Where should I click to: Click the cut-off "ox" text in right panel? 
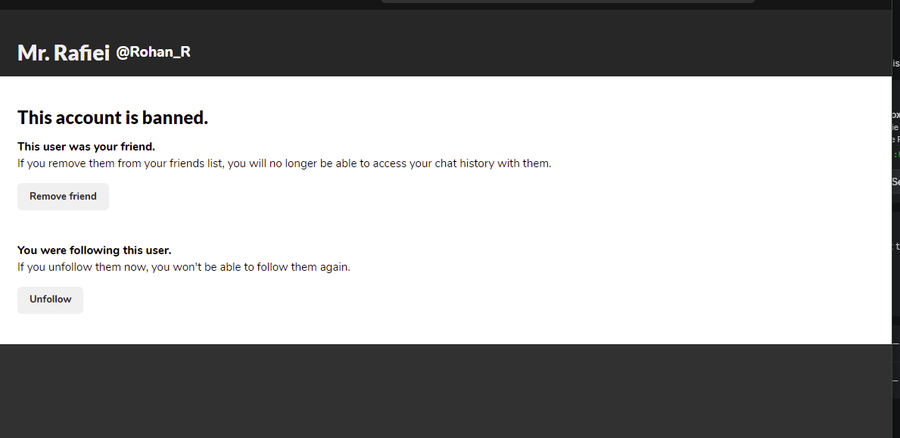[895, 115]
